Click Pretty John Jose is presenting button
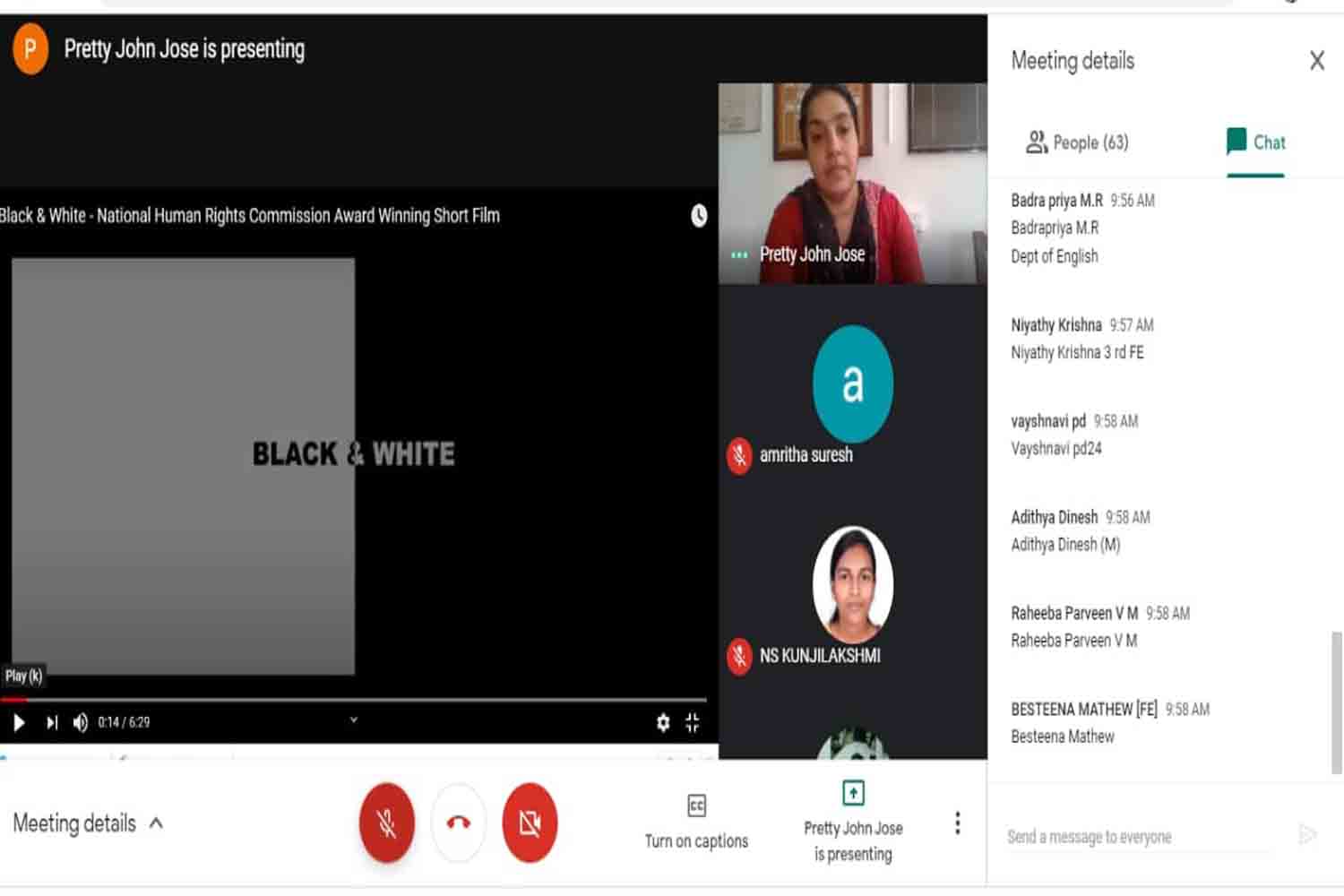 [x=853, y=822]
